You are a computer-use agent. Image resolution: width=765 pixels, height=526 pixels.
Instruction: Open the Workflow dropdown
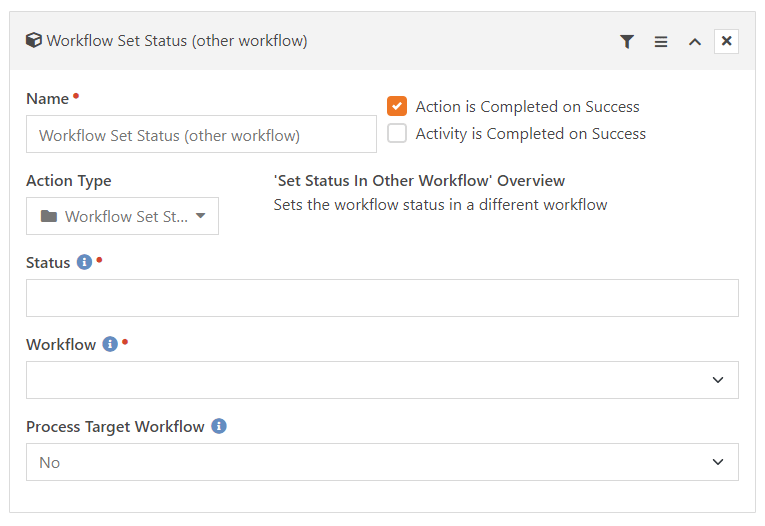click(382, 380)
